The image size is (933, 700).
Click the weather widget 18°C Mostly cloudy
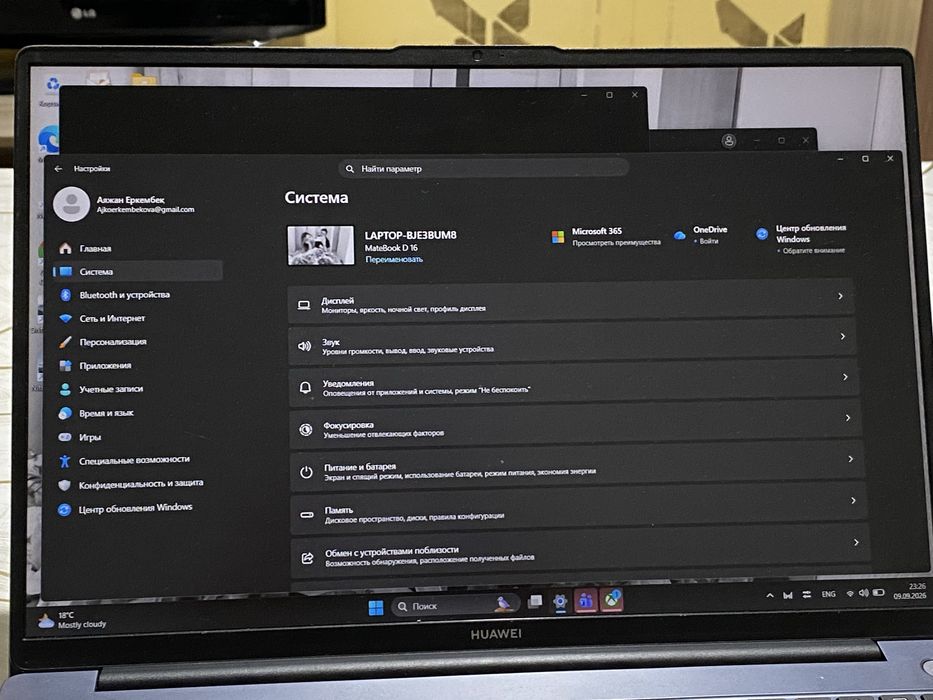point(72,620)
